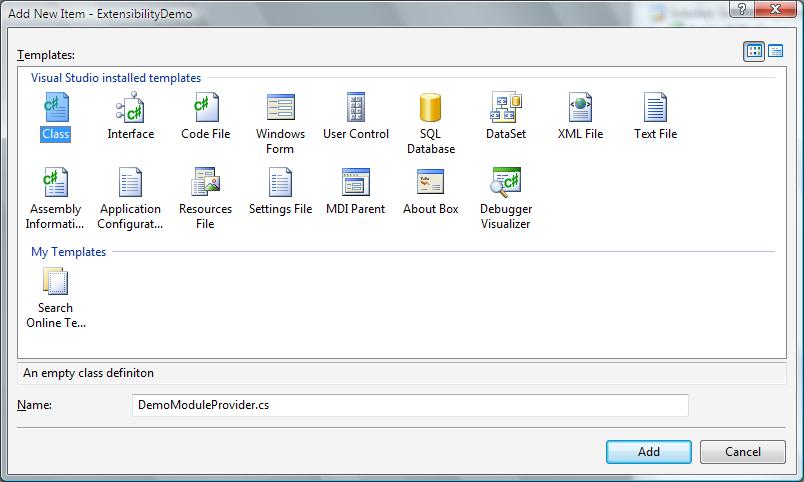Choose the MDI Parent template icon
The width and height of the screenshot is (804, 482).
point(355,182)
